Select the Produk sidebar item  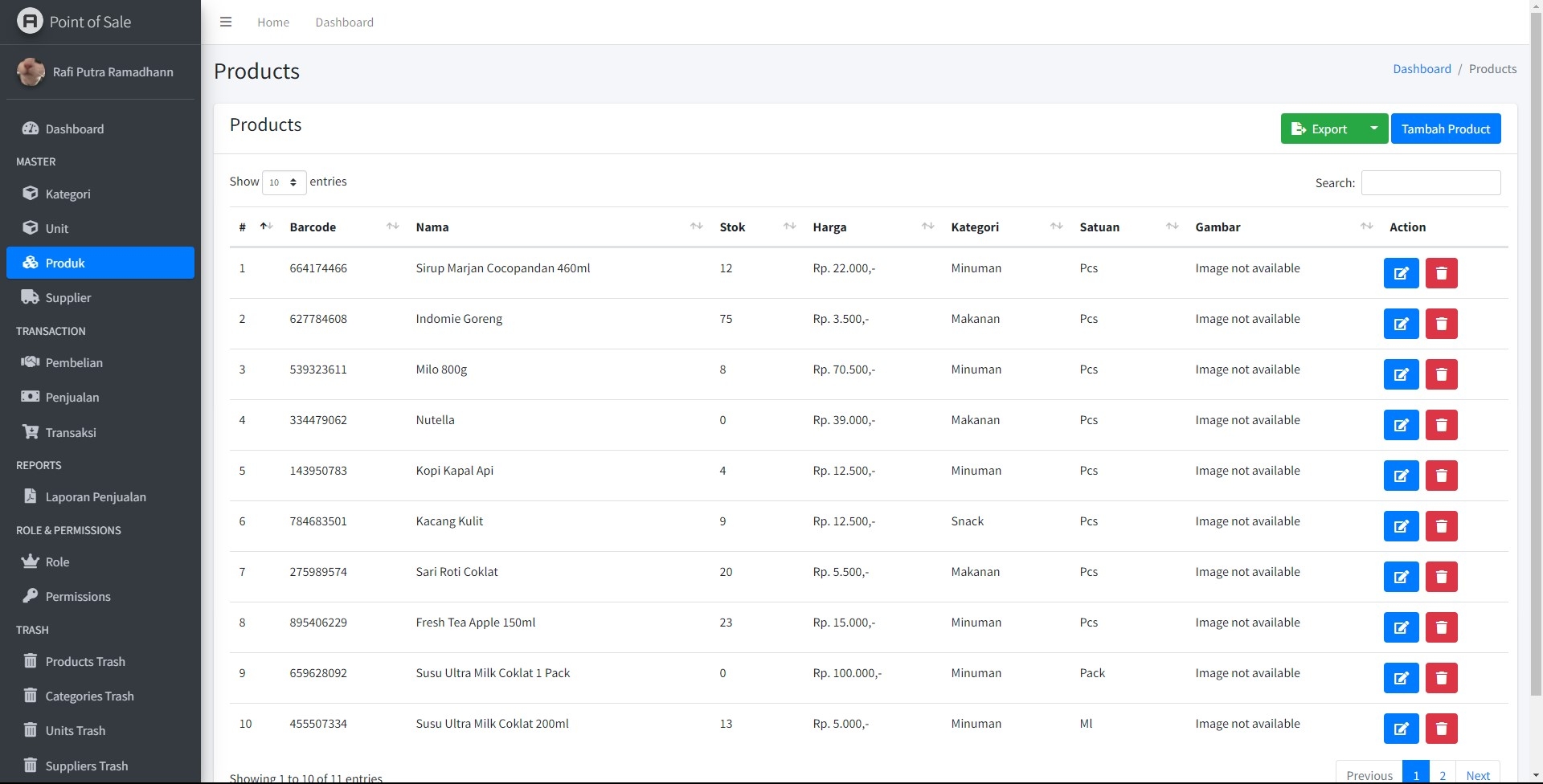100,263
